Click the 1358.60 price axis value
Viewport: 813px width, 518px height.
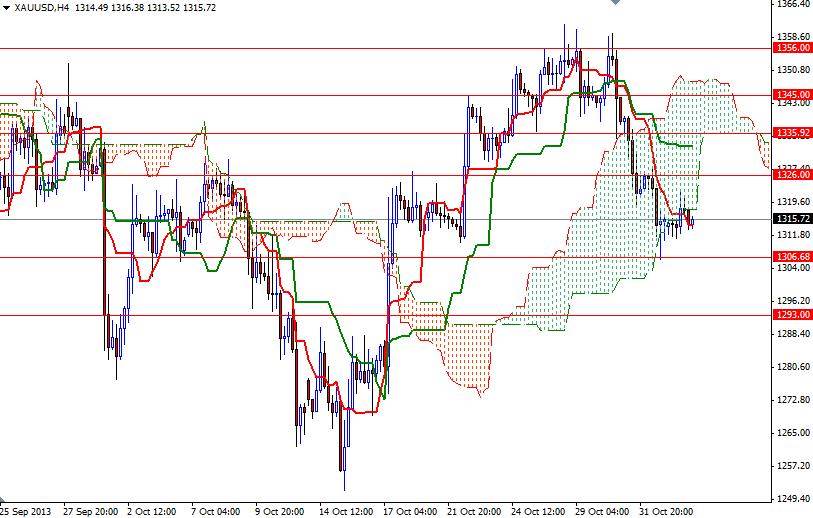[x=793, y=36]
